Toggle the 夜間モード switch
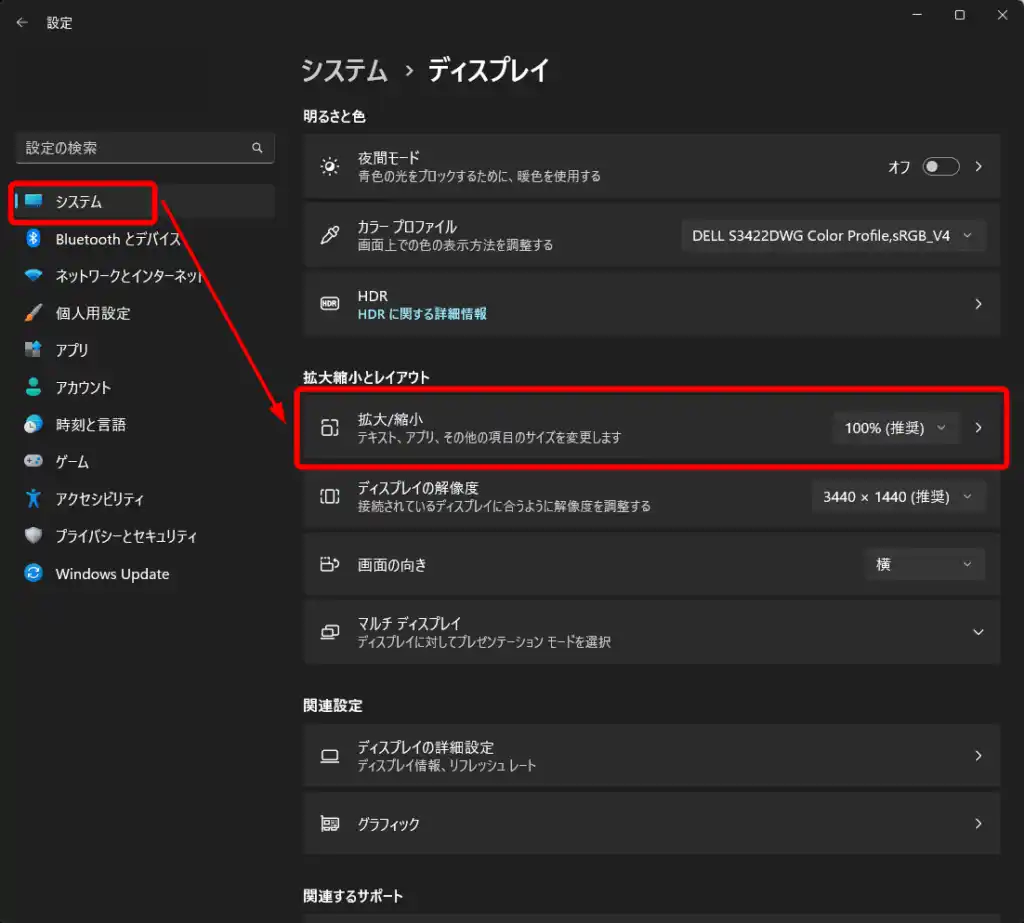This screenshot has width=1024, height=923. [x=940, y=167]
